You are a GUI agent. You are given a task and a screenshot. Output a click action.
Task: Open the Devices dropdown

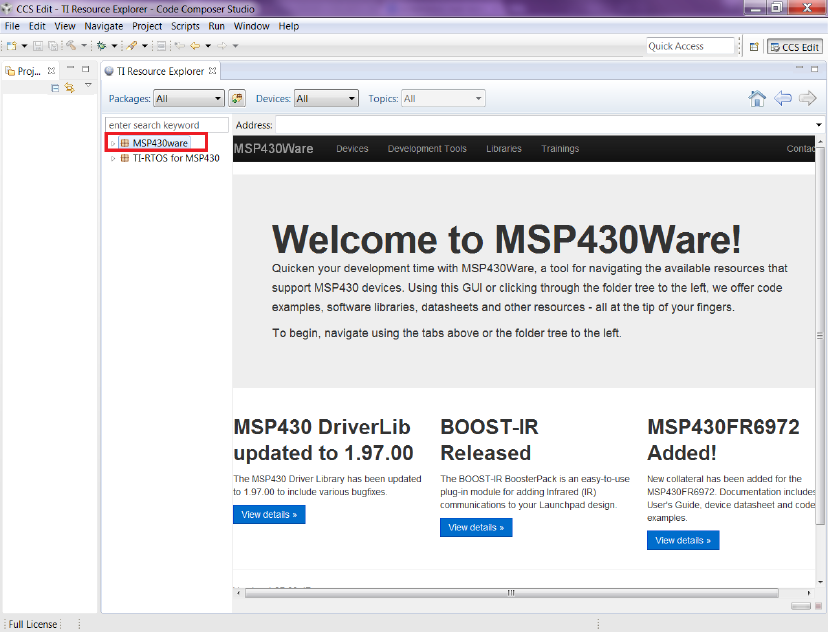click(326, 98)
